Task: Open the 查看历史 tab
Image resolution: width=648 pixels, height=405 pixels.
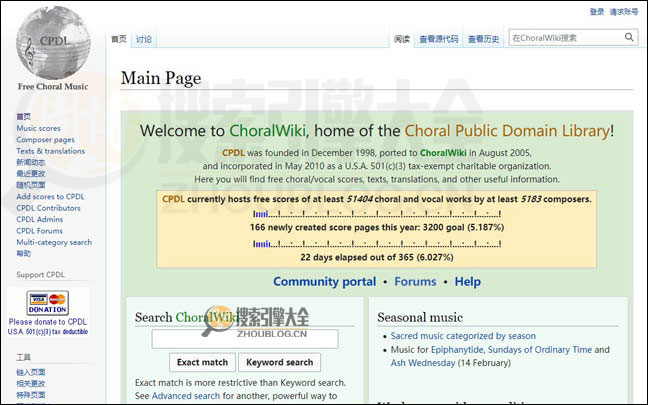Action: [x=483, y=39]
